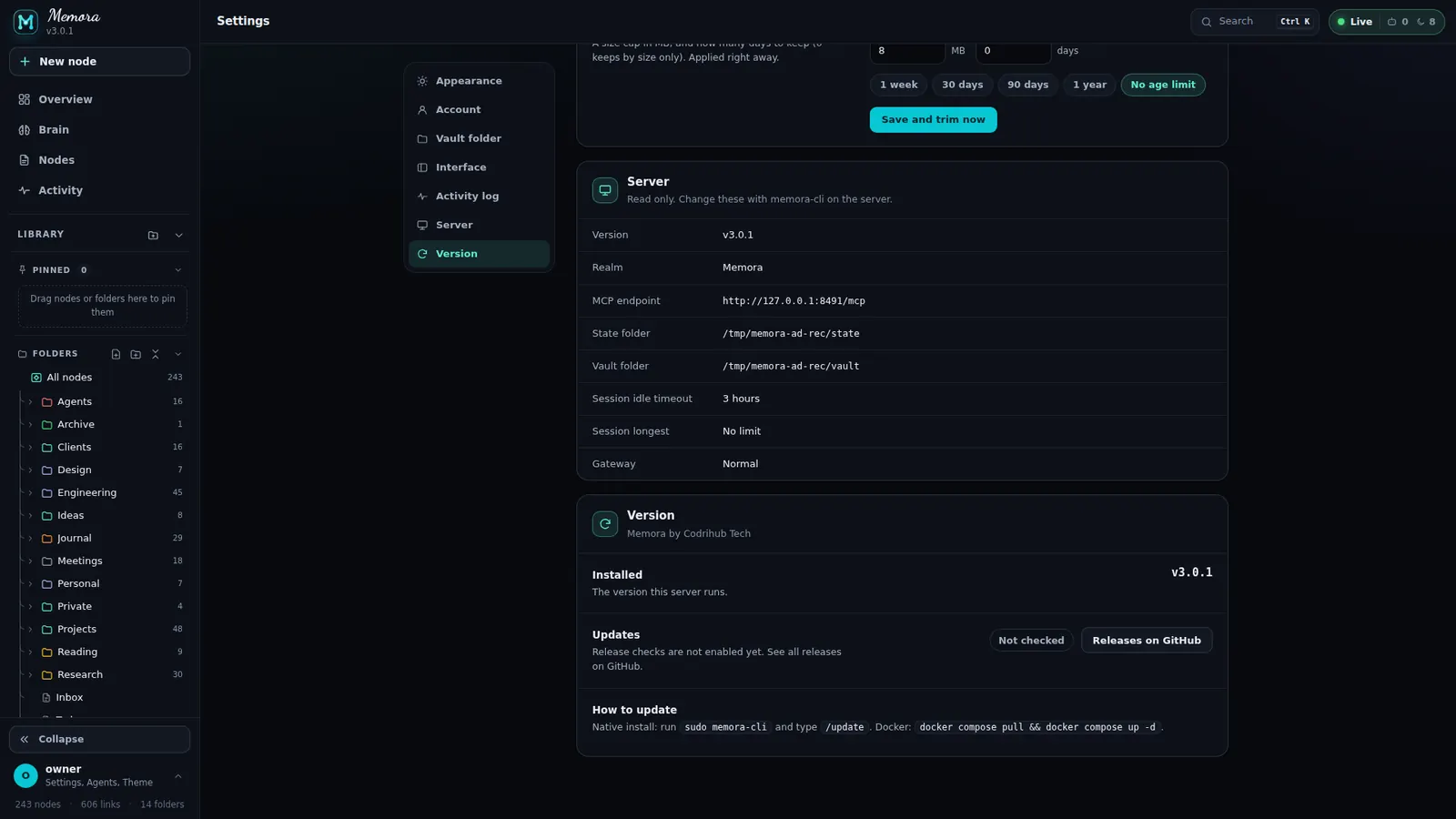Screen dimensions: 1456x819
Task: Click the Save and trim now button
Action: 933,120
